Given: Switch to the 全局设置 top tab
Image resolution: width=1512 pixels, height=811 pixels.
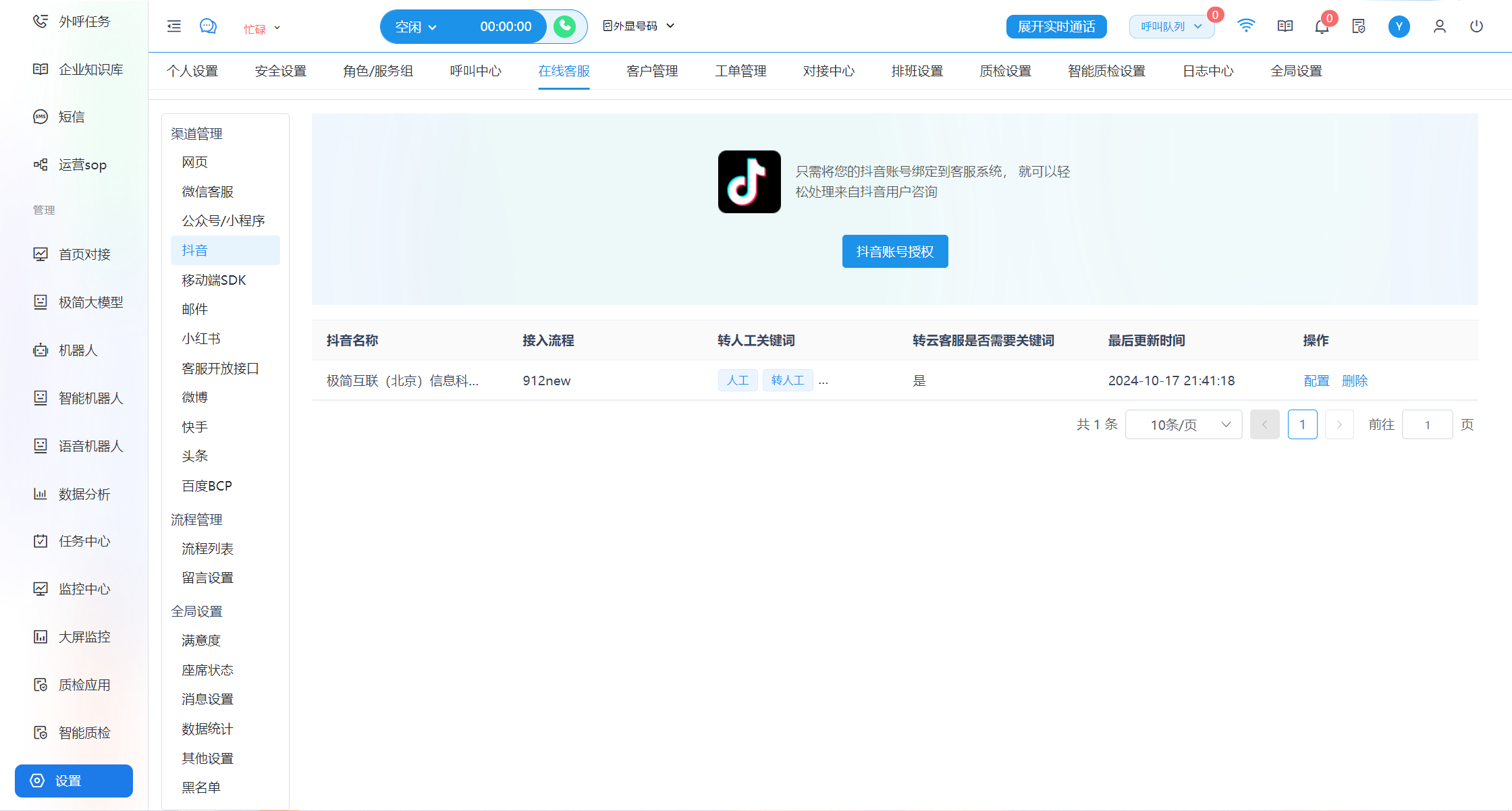Looking at the screenshot, I should 1296,71.
